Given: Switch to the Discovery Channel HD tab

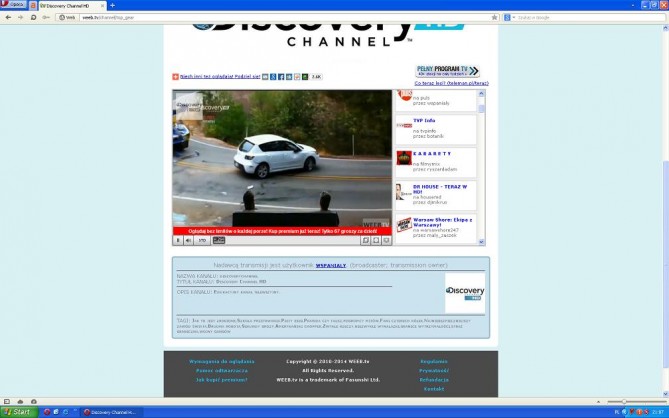Looking at the screenshot, I should [72, 6].
